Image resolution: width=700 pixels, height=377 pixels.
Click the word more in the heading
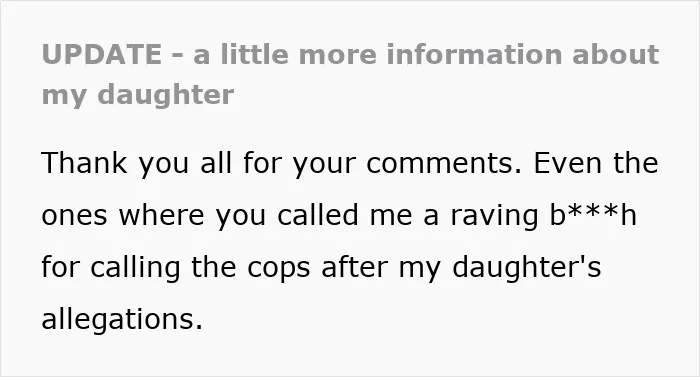coord(338,55)
